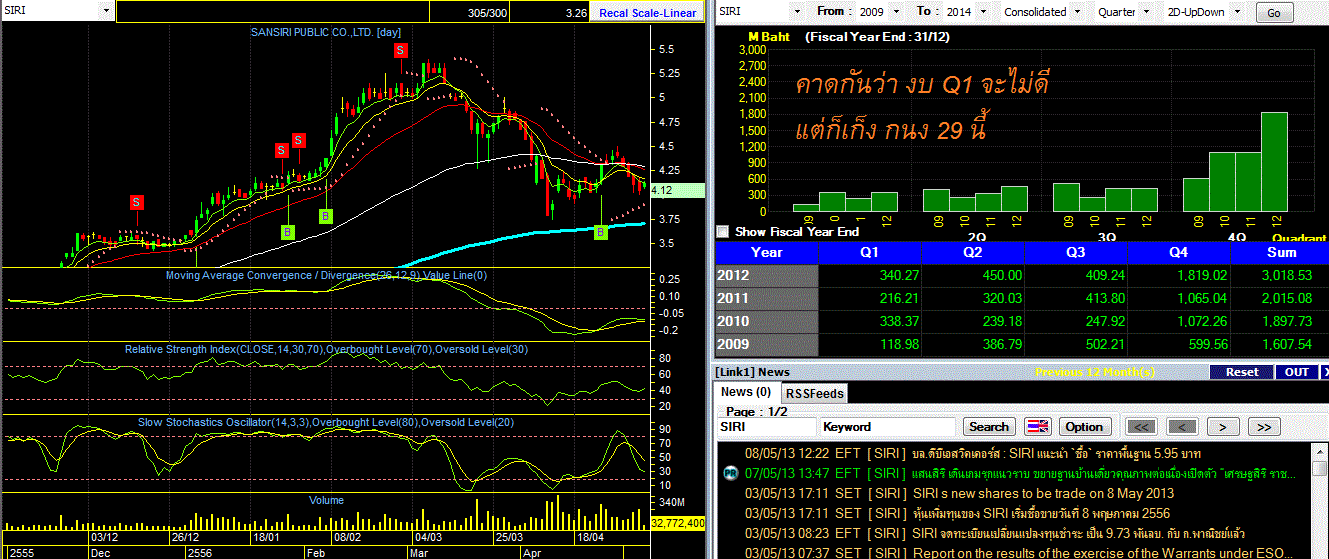Switch to the RSSFeeds tab
1329x559 pixels.
812,394
